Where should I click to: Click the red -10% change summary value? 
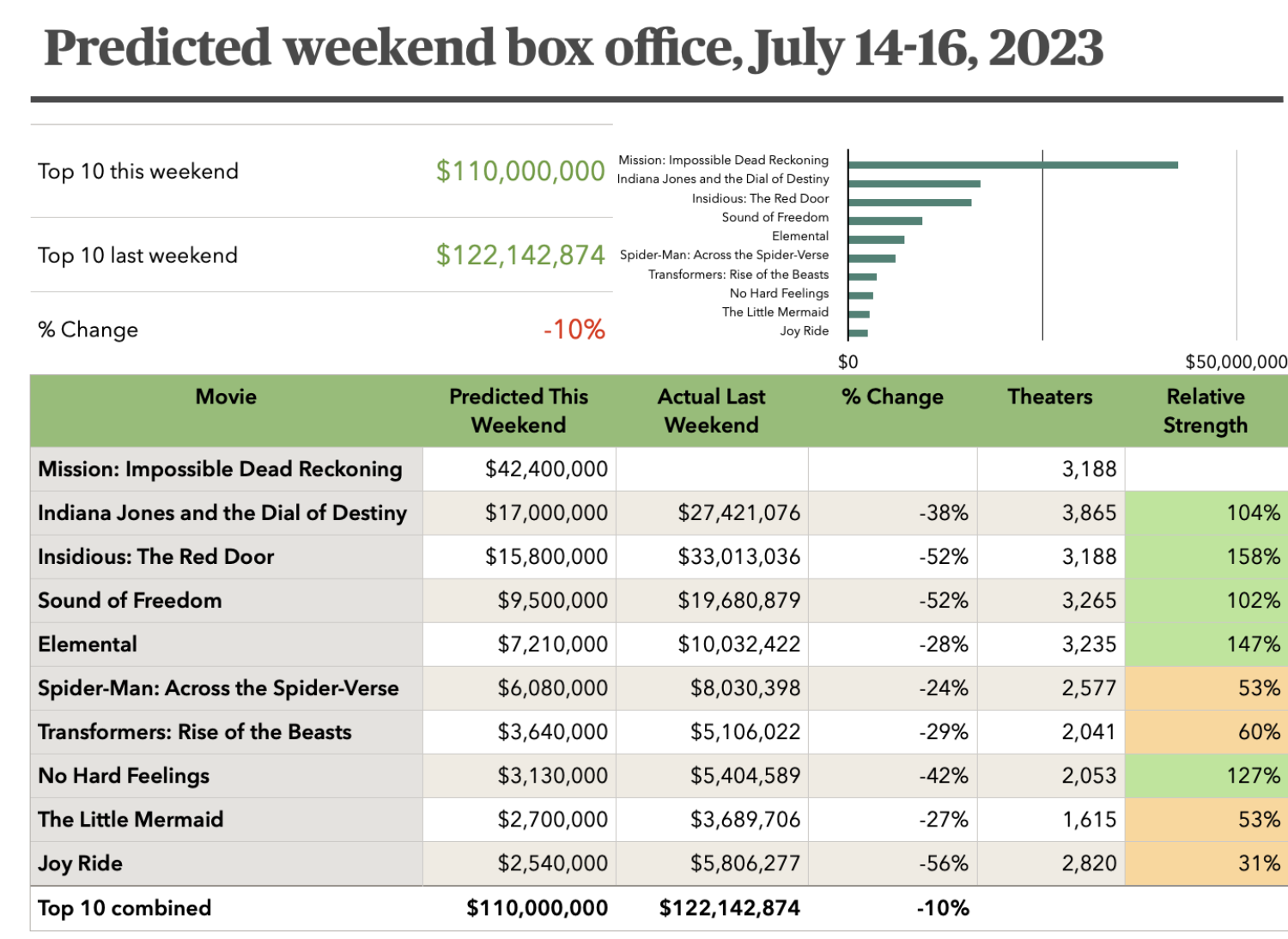coord(574,330)
